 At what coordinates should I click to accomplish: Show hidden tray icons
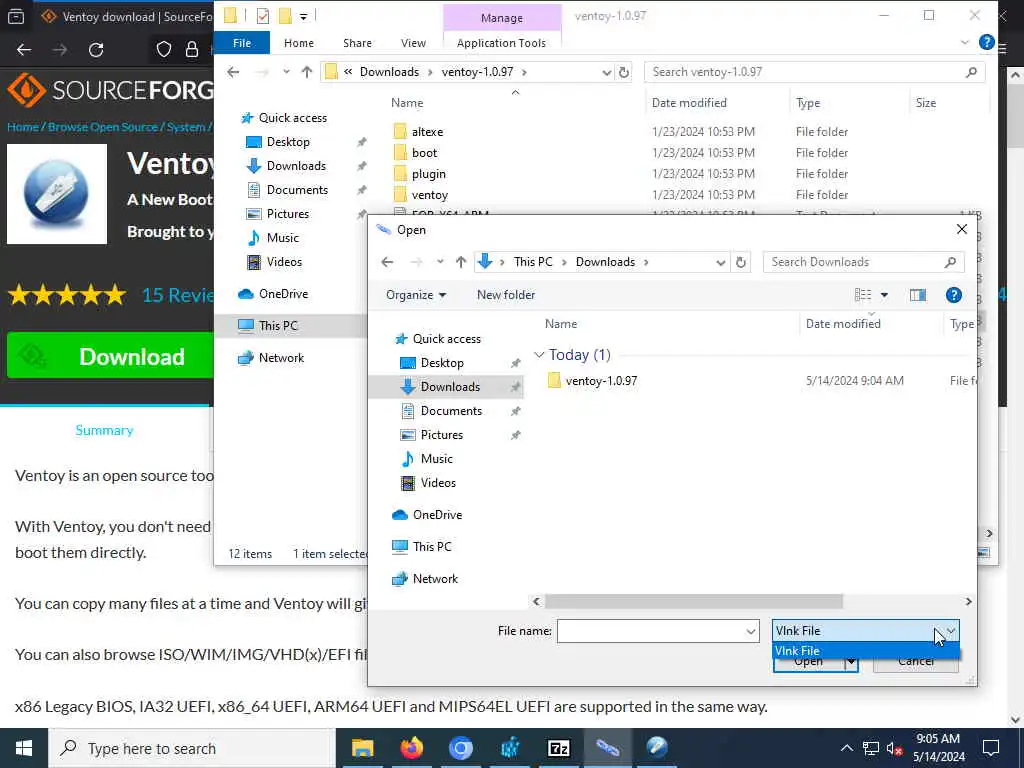(x=846, y=748)
